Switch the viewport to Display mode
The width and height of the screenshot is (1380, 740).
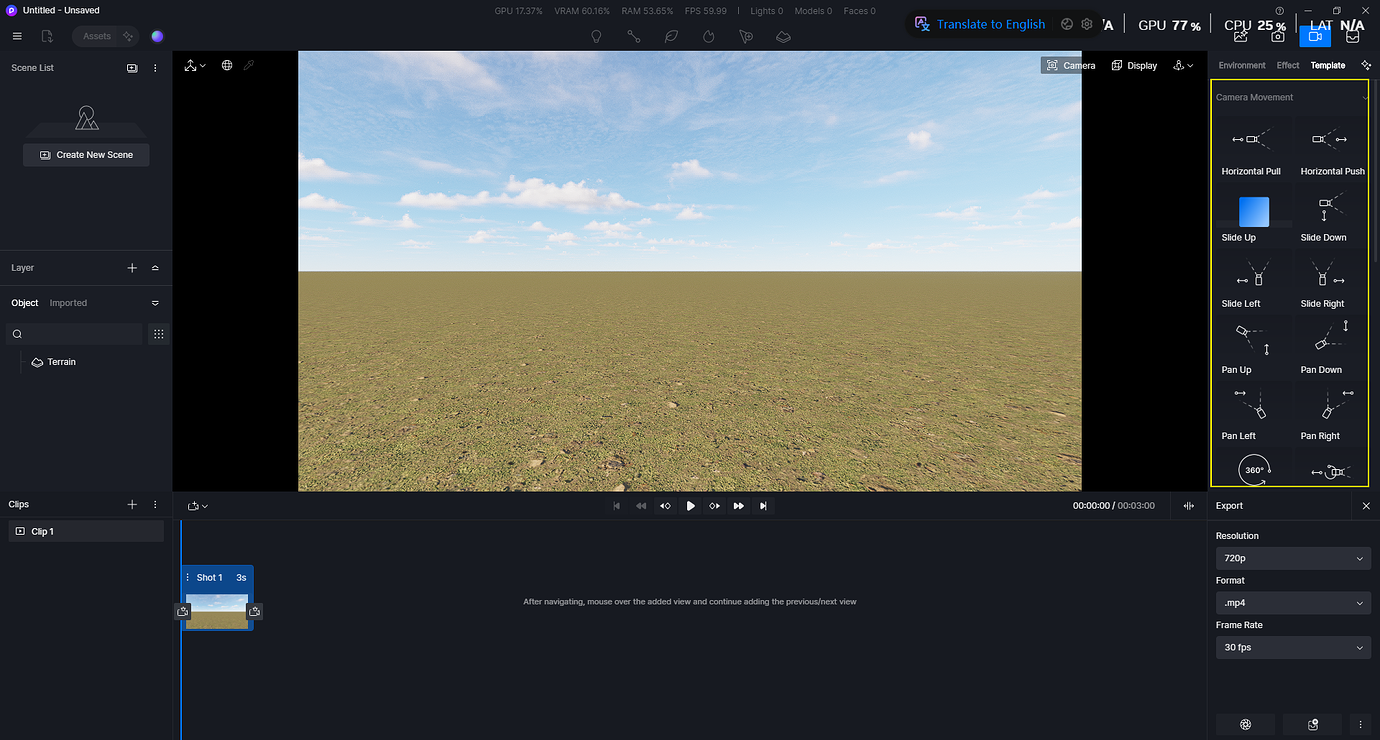[1133, 65]
